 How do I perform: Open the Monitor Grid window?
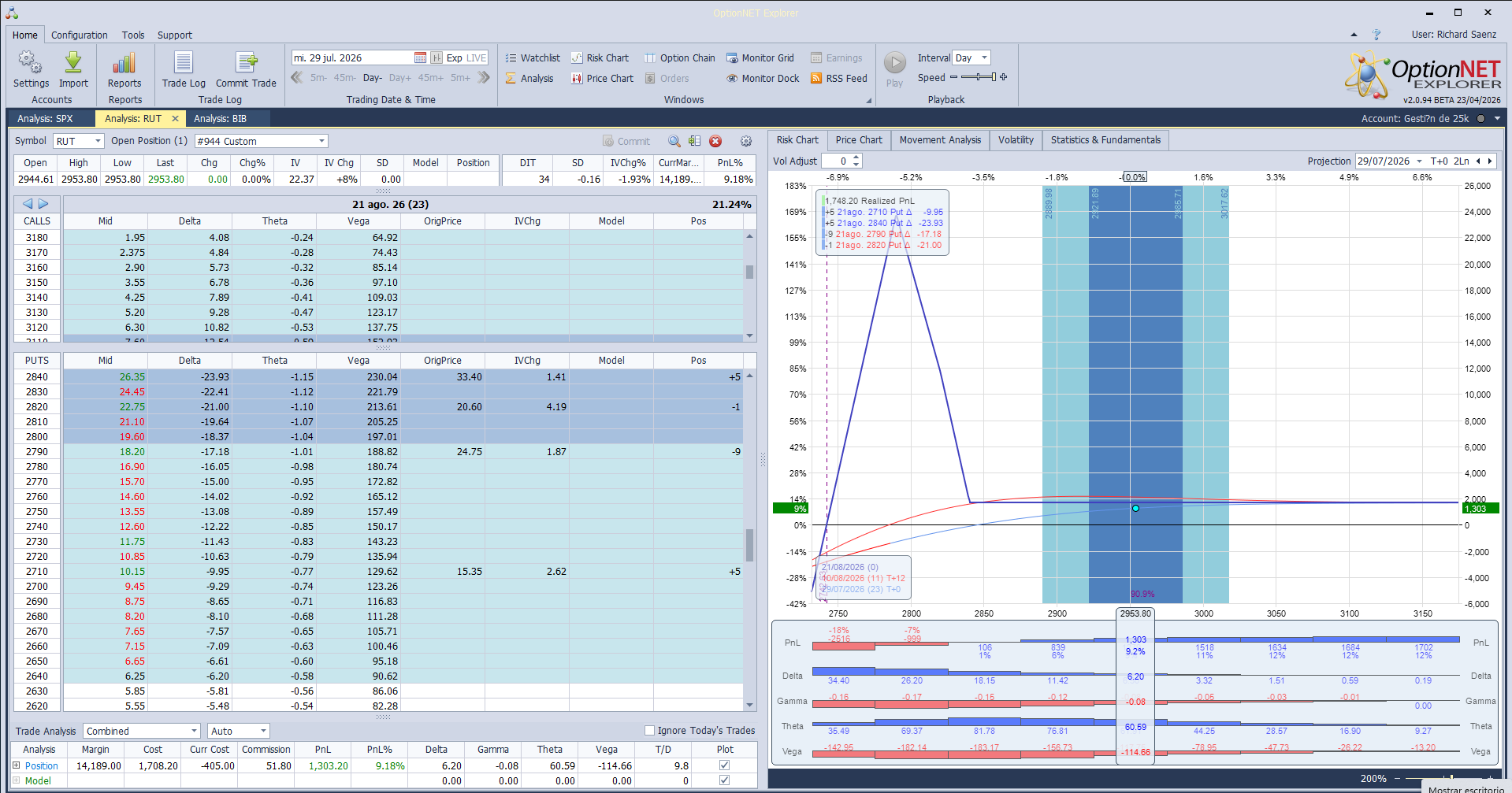(x=760, y=58)
